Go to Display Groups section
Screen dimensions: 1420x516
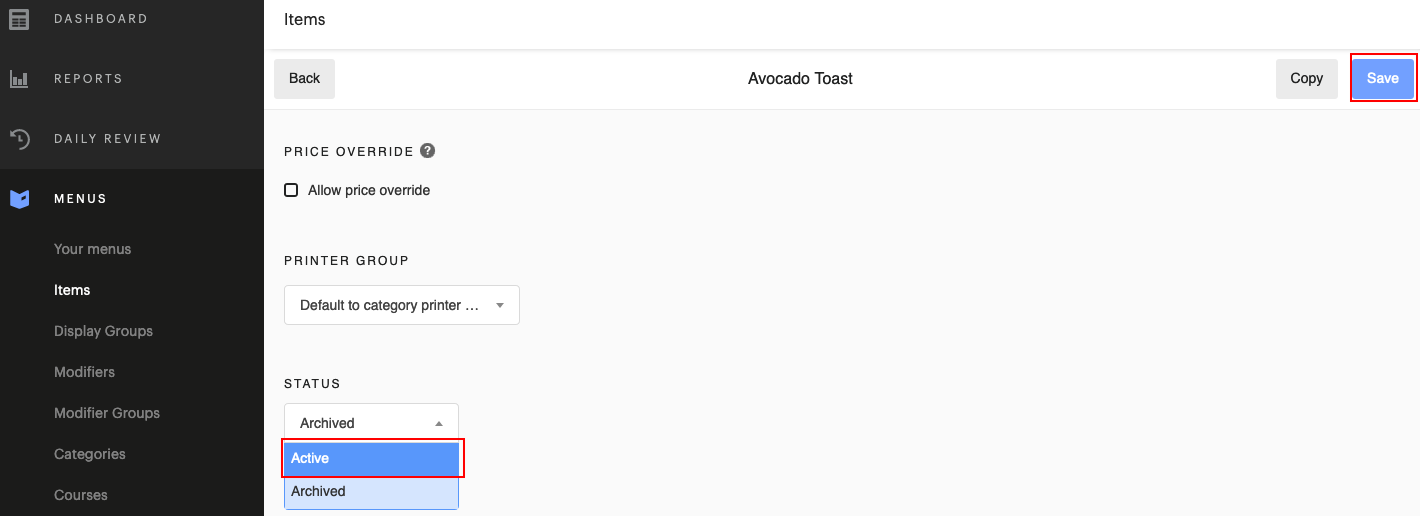pos(103,331)
